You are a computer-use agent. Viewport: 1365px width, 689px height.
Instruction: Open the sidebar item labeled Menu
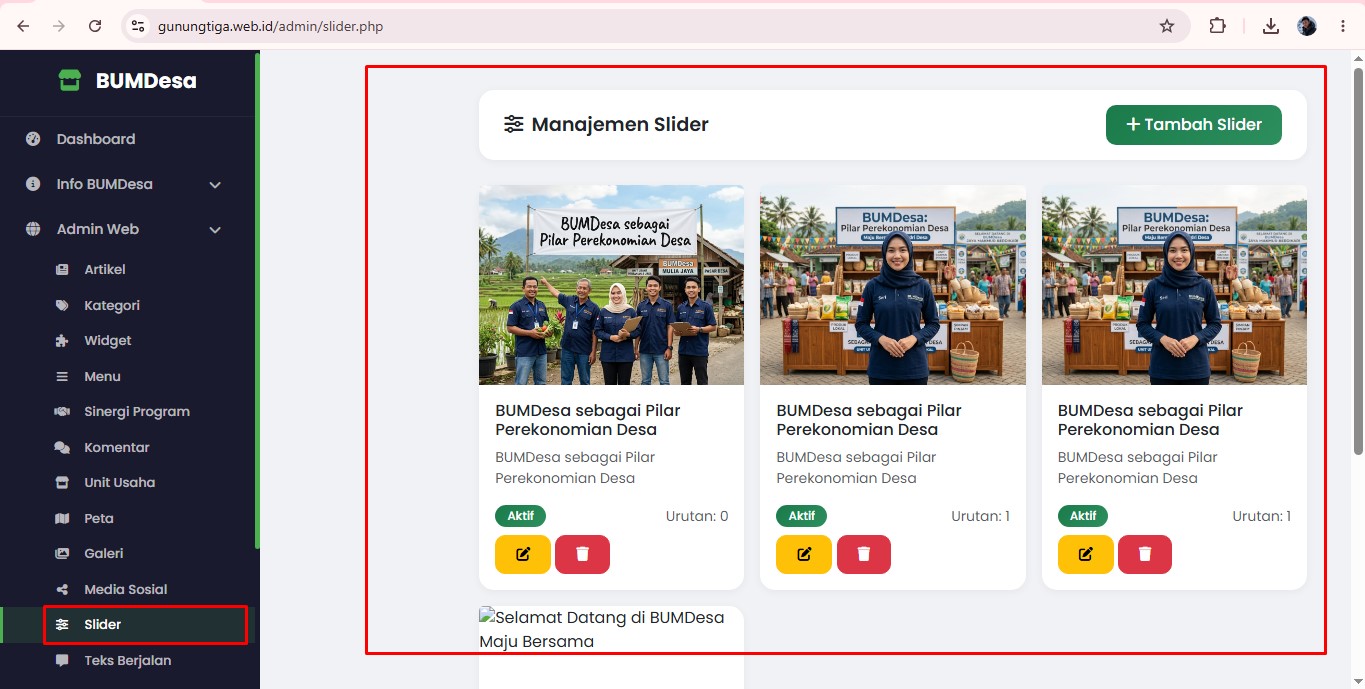pyautogui.click(x=128, y=376)
